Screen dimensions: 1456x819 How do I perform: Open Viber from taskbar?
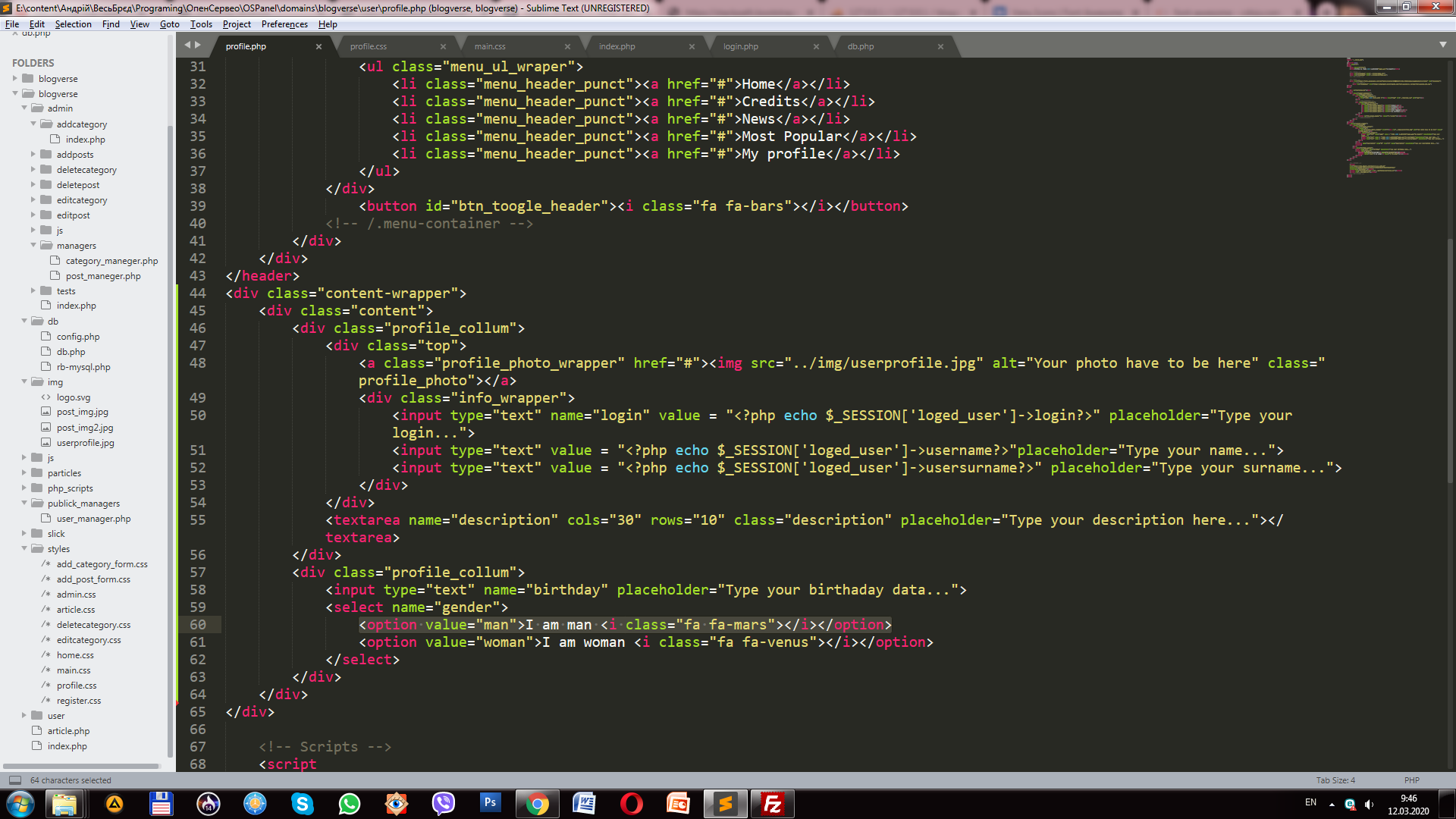[x=443, y=804]
